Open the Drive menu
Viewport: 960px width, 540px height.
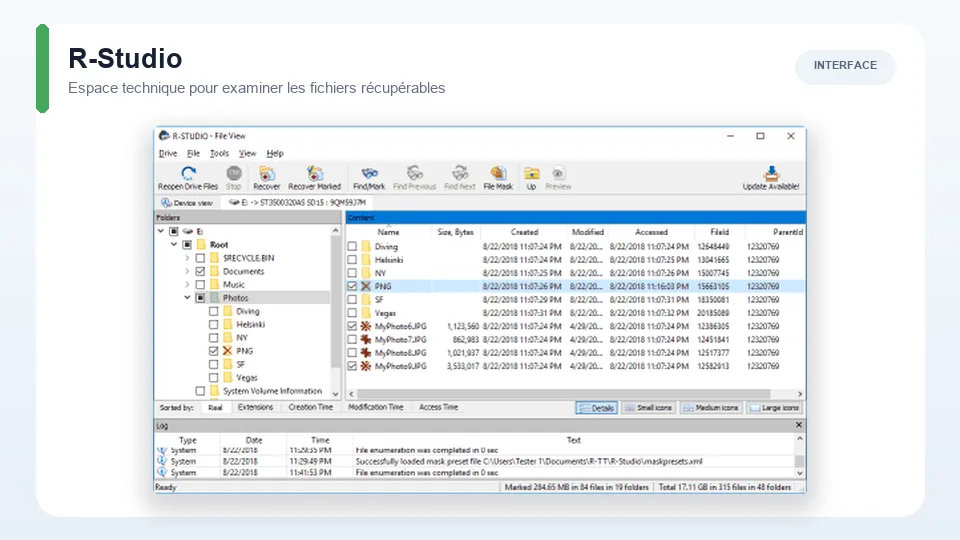point(168,154)
